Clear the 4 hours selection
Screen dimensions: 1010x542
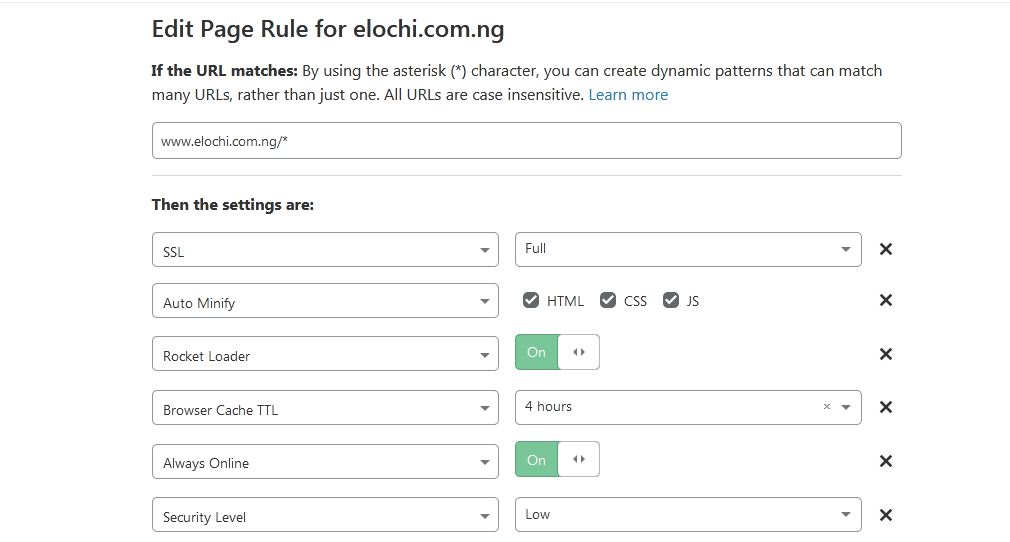[826, 407]
